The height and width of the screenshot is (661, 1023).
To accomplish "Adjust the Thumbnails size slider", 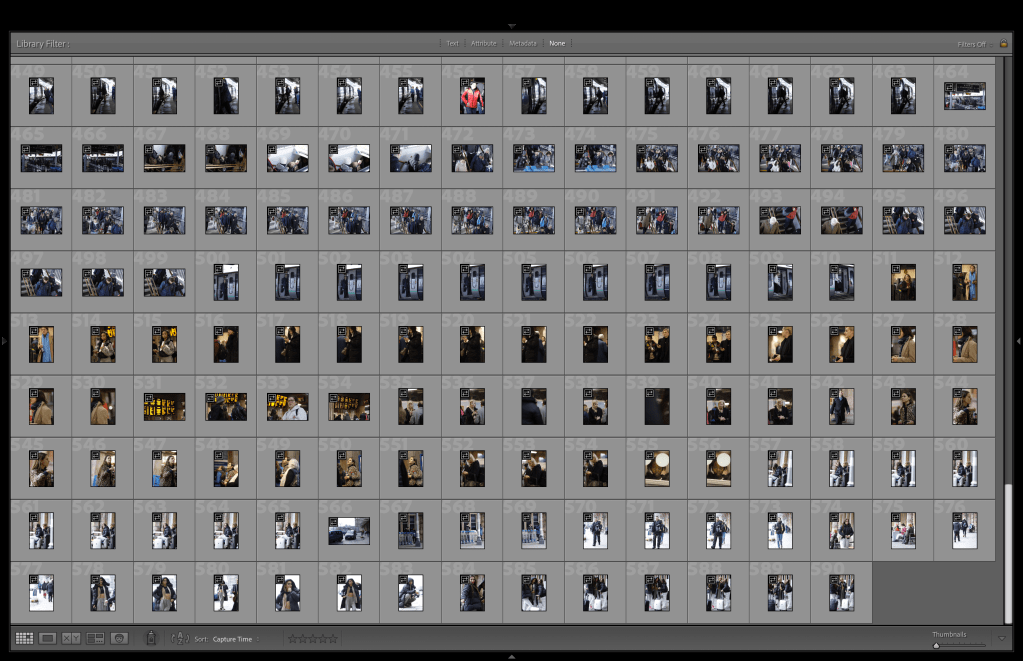I will coord(936,645).
